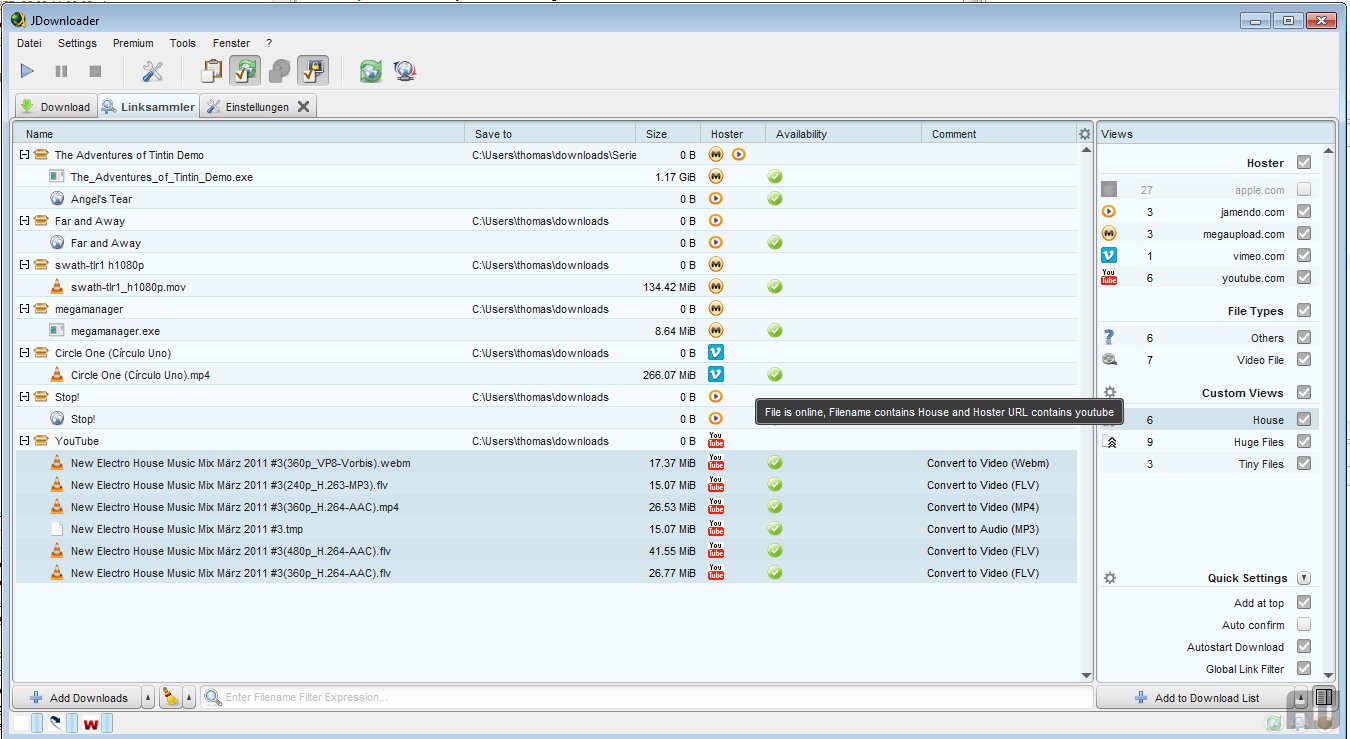Viewport: 1350px width, 739px height.
Task: Open the Settings menu
Action: pyautogui.click(x=77, y=43)
